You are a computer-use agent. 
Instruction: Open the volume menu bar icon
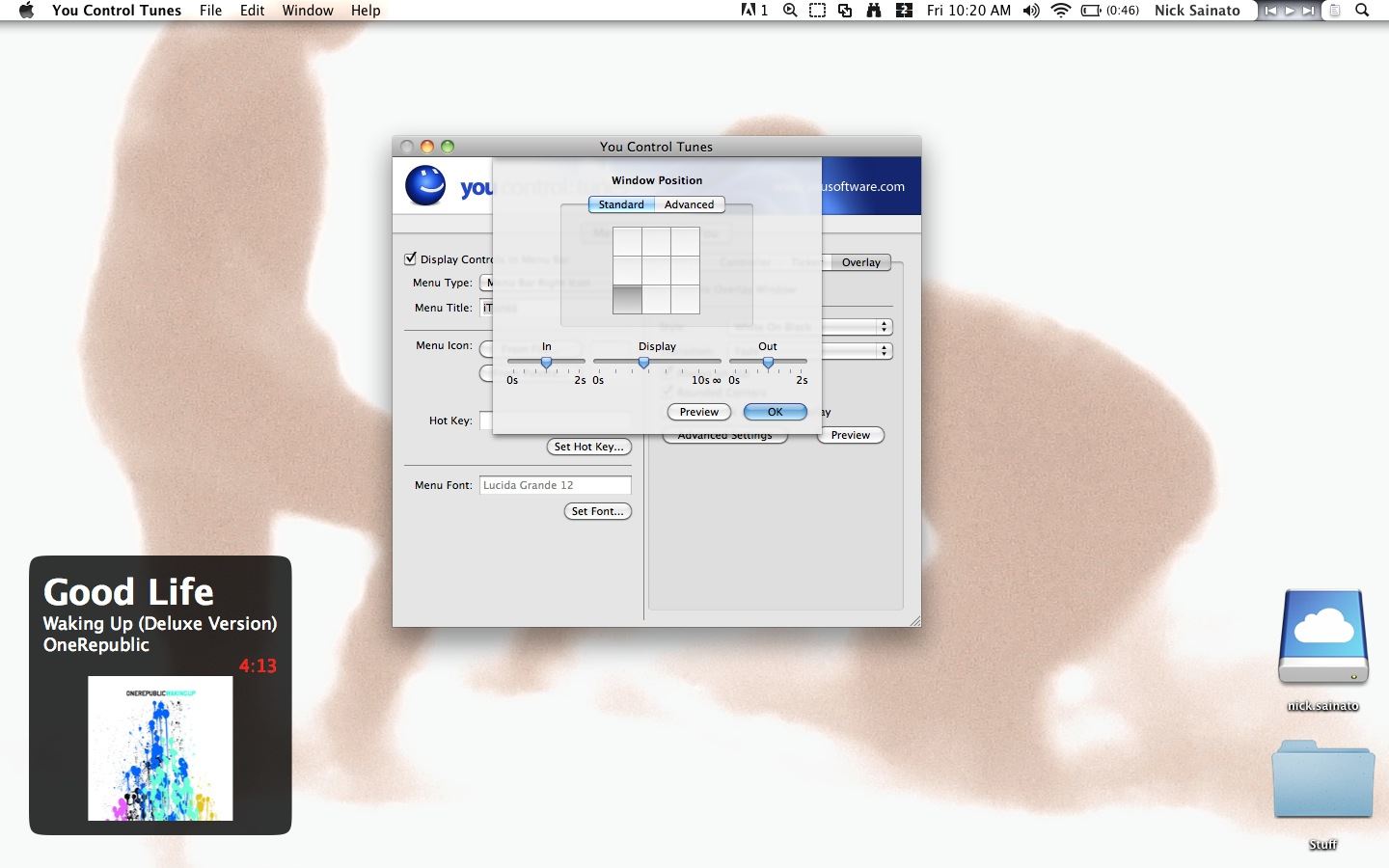point(1031,11)
